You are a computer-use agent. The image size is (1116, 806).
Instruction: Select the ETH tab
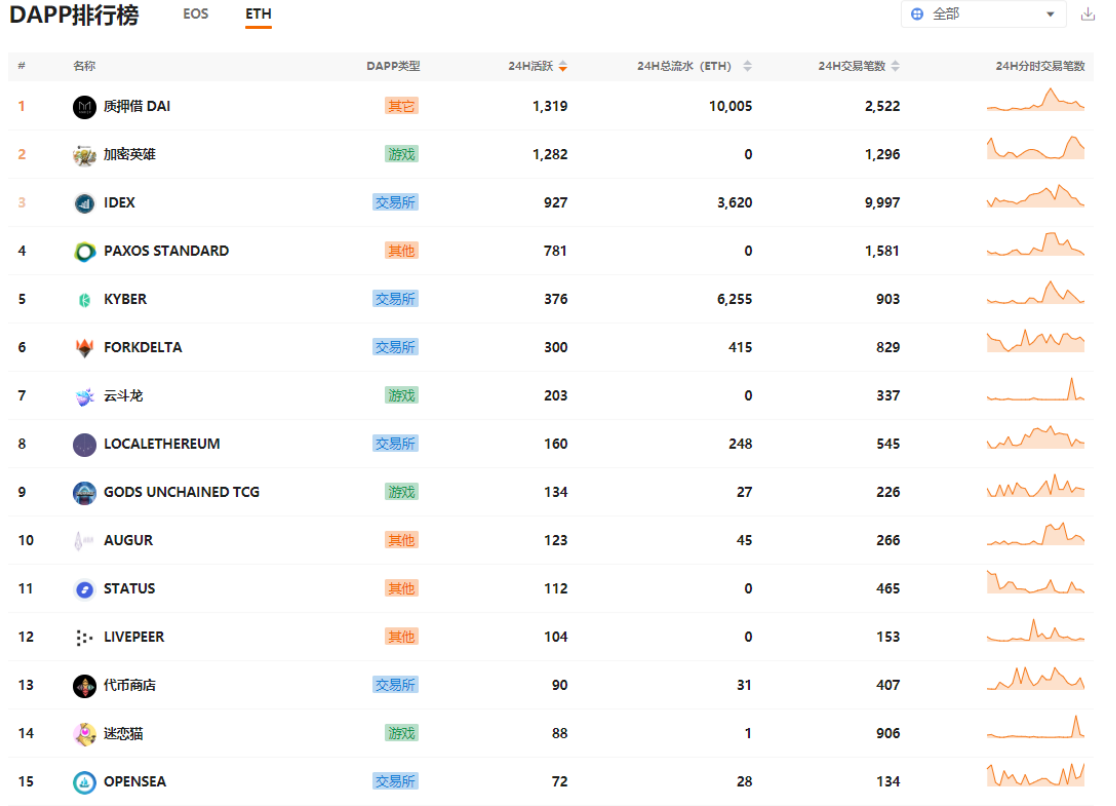click(258, 14)
